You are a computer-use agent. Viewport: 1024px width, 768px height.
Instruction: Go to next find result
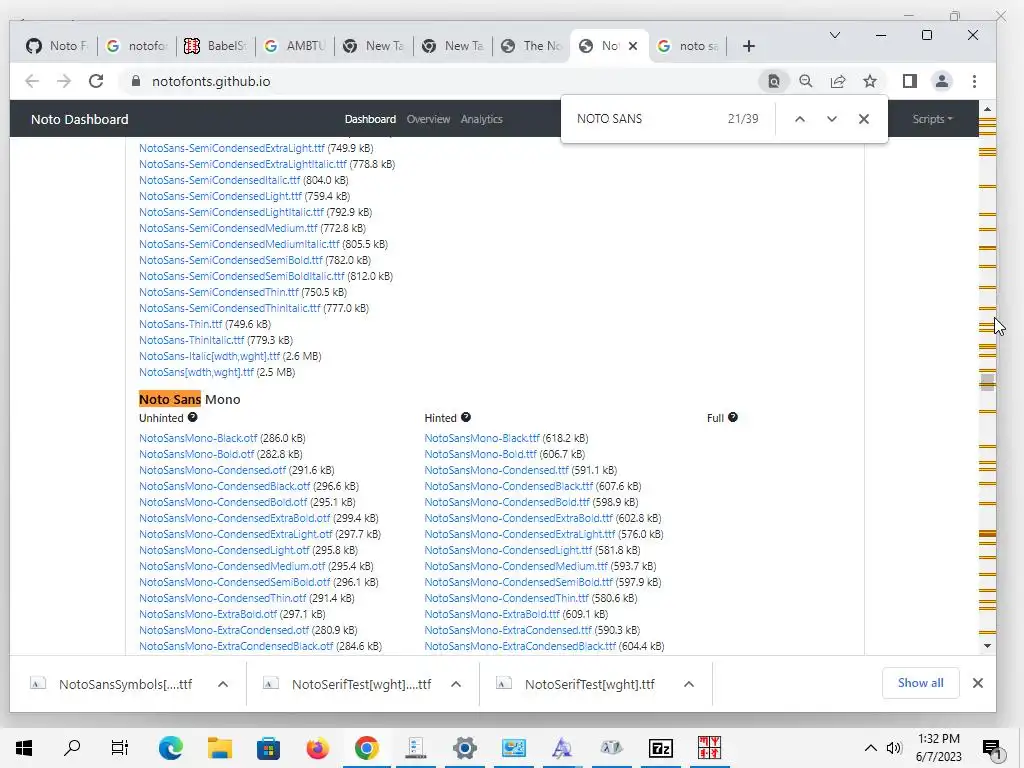831,119
